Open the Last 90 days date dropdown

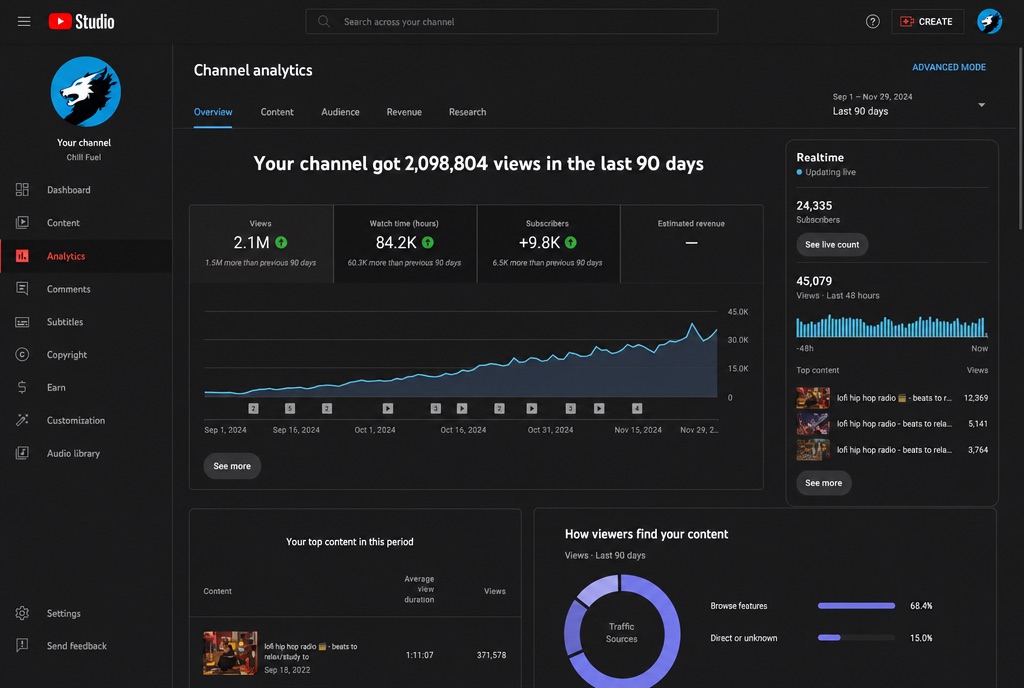[908, 104]
